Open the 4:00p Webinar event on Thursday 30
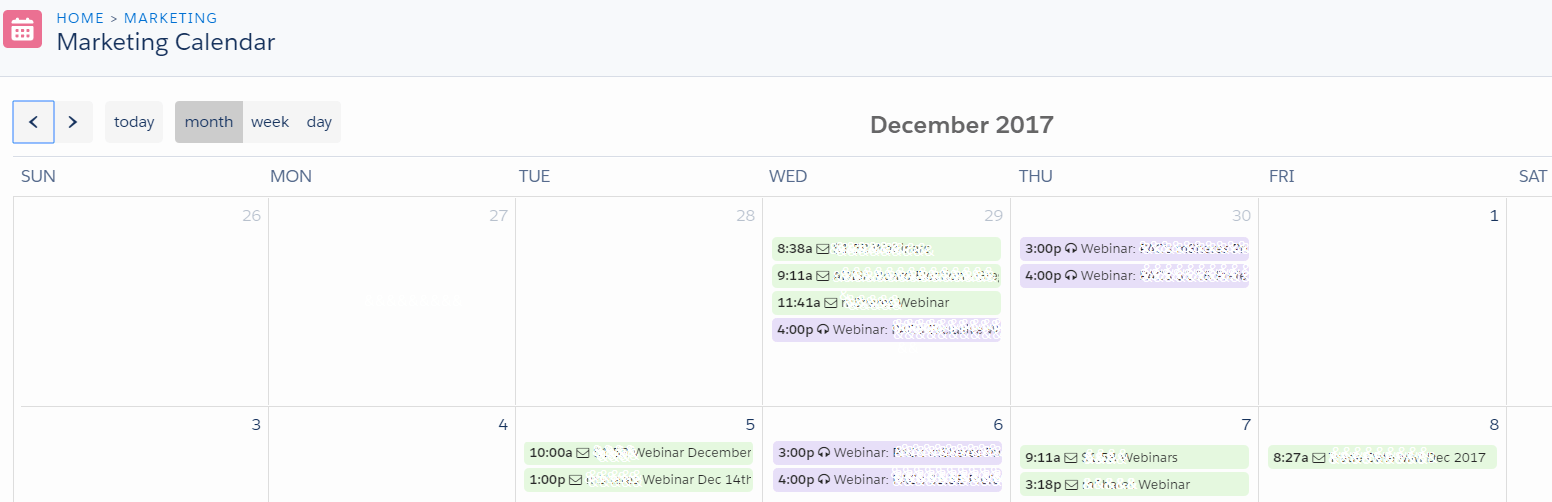Image resolution: width=1552 pixels, height=502 pixels. (1134, 275)
